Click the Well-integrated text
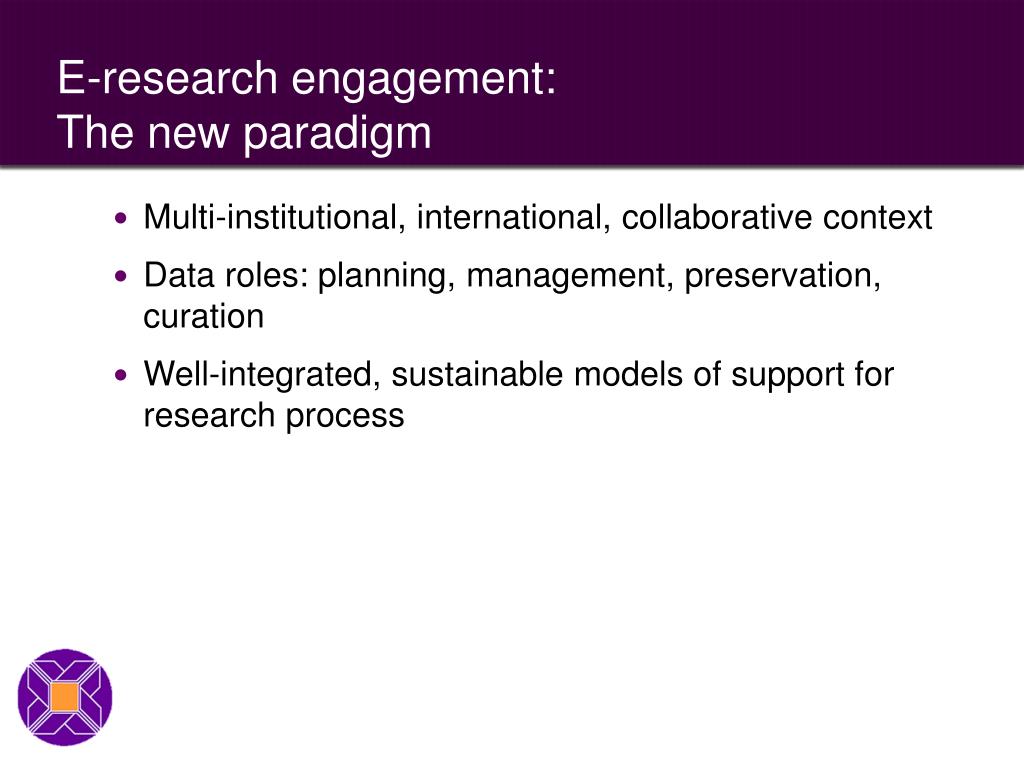 262,376
